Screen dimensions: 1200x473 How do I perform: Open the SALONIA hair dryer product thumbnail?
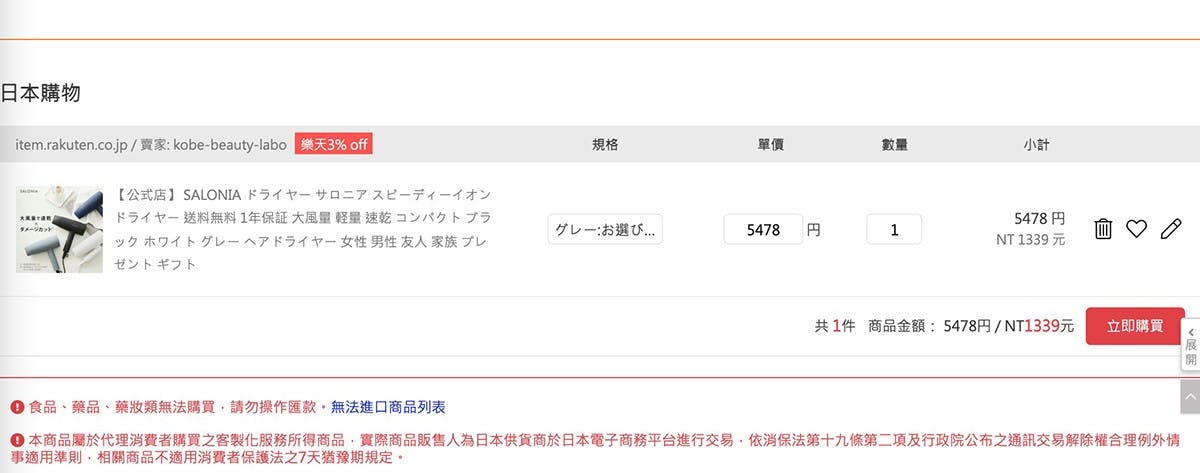point(59,229)
